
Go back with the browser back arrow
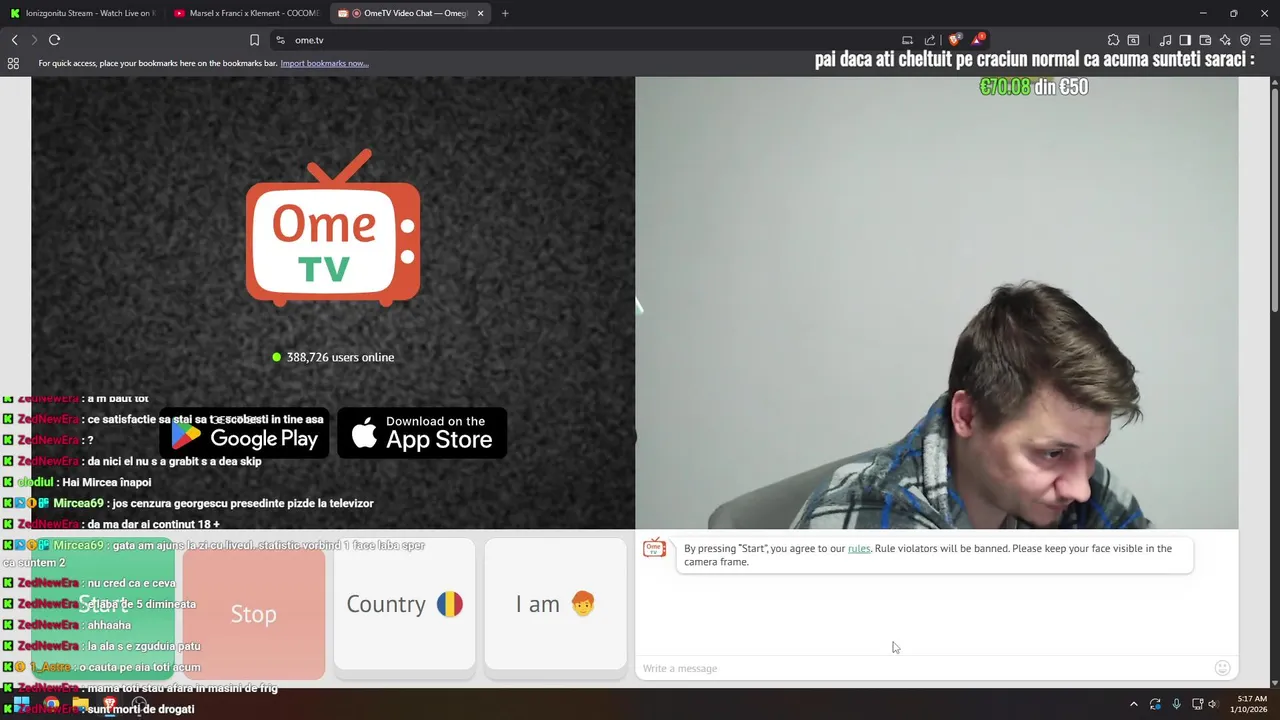[x=14, y=40]
